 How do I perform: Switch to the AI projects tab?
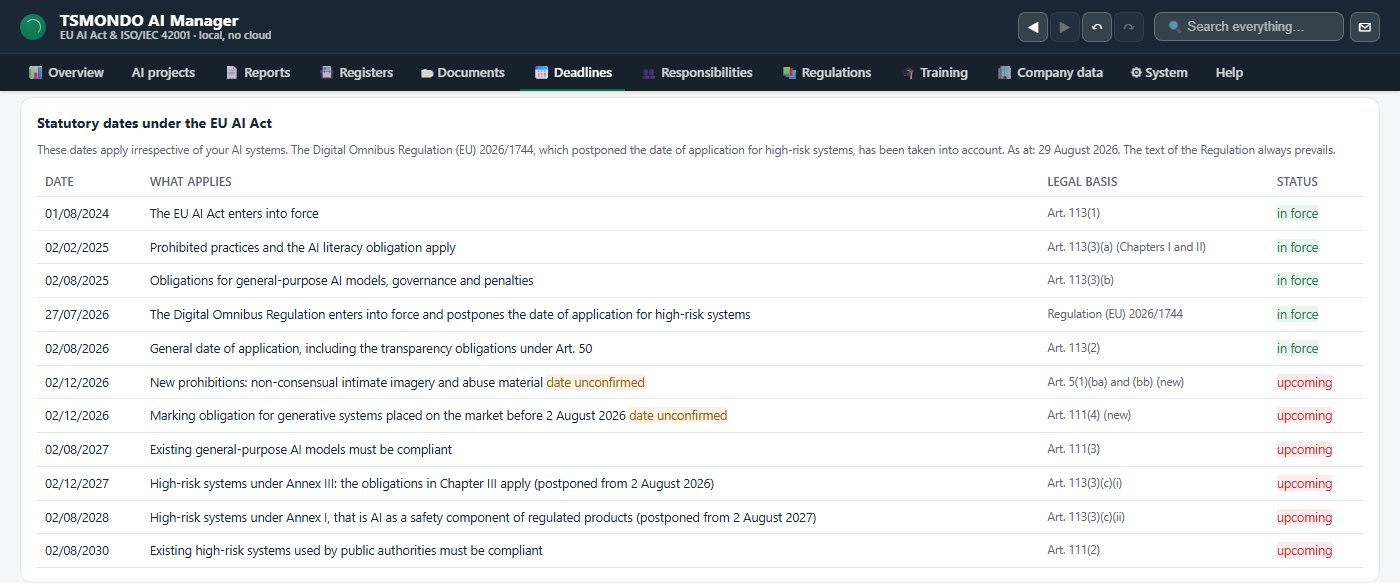tap(163, 72)
